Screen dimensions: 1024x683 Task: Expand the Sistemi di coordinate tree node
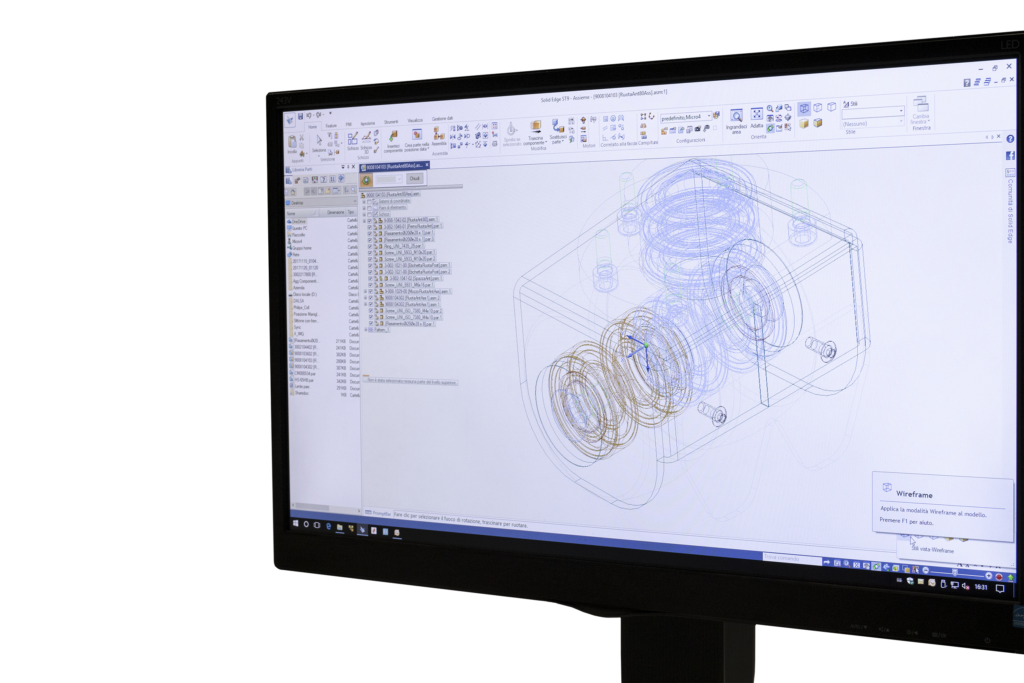tap(364, 202)
